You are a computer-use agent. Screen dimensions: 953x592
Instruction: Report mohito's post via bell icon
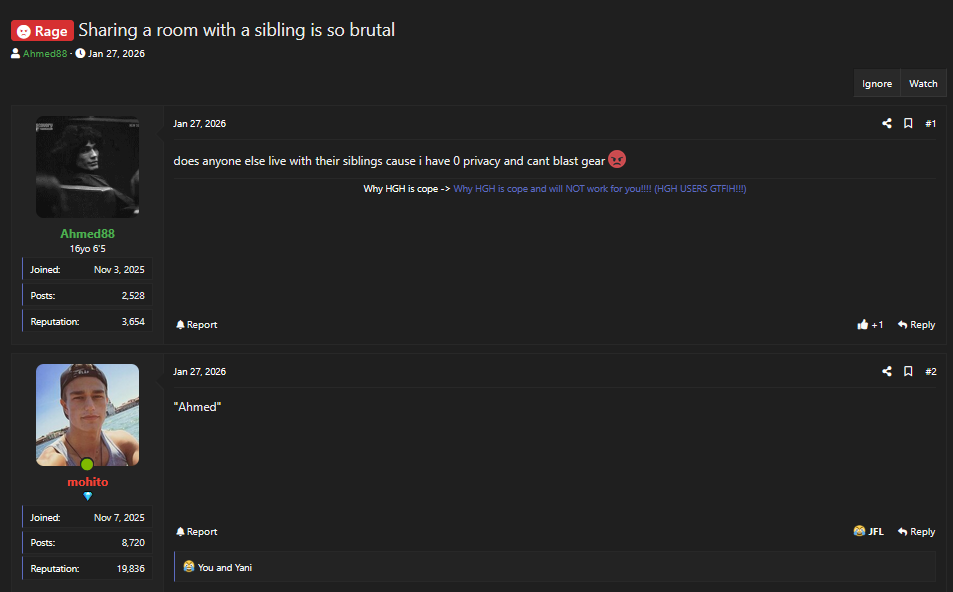click(x=196, y=532)
